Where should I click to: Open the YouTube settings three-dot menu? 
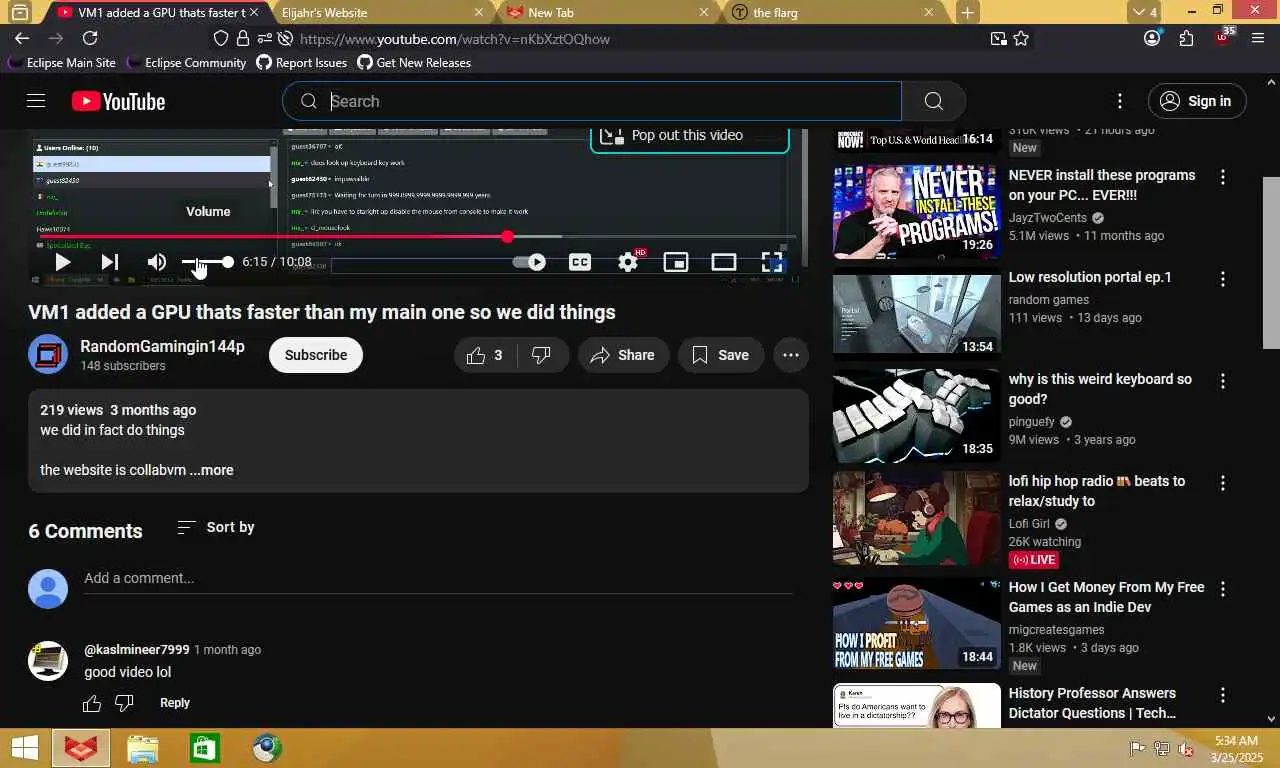click(1120, 101)
